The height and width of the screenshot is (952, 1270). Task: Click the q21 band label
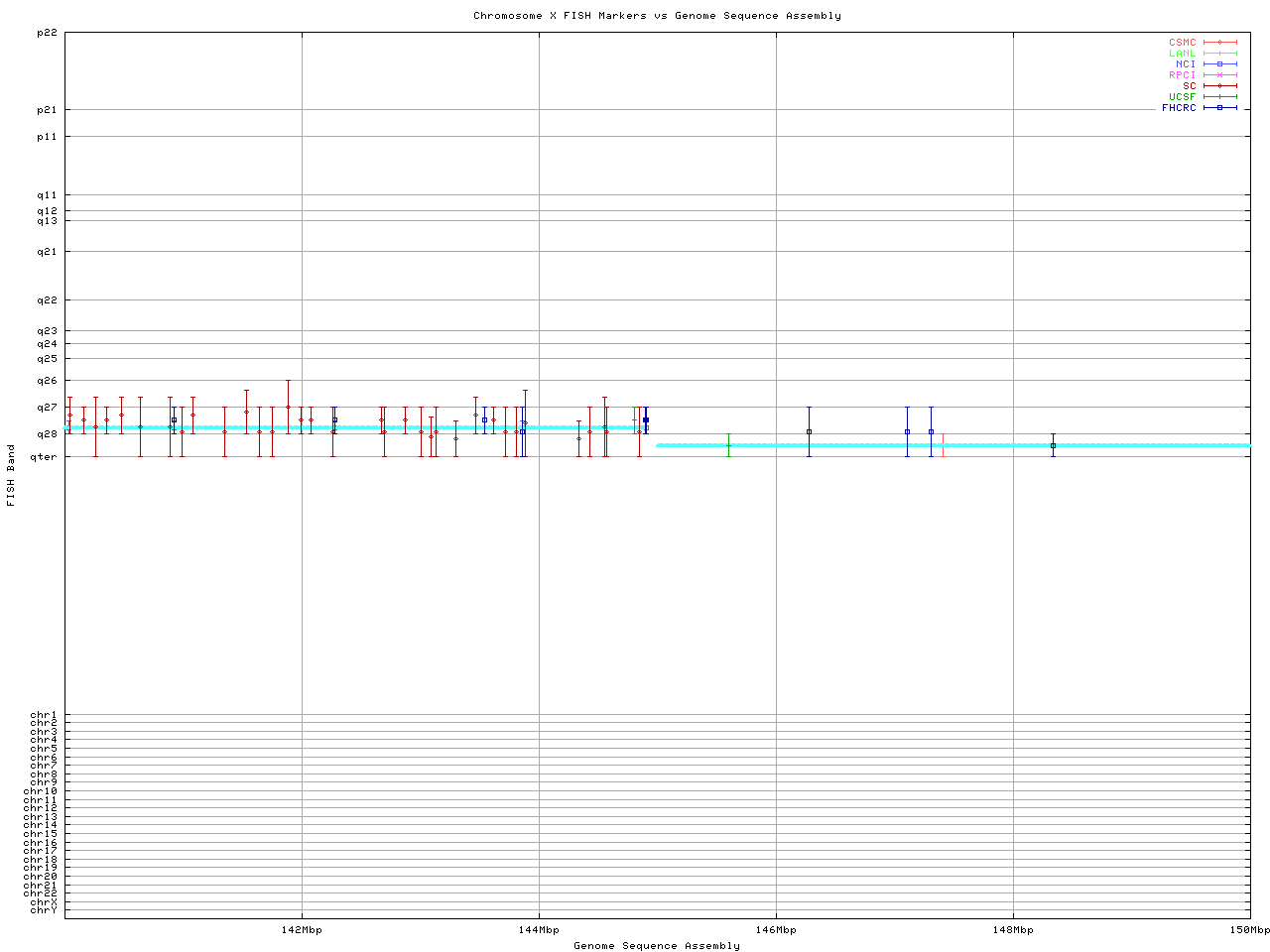pos(47,252)
